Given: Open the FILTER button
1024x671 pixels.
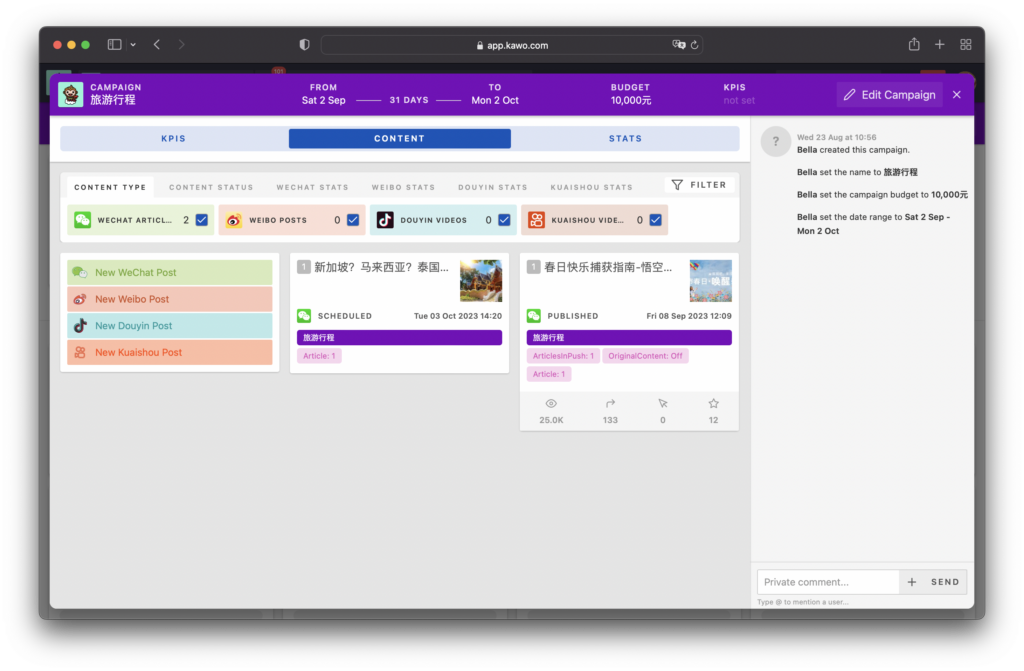Looking at the screenshot, I should tap(699, 185).
